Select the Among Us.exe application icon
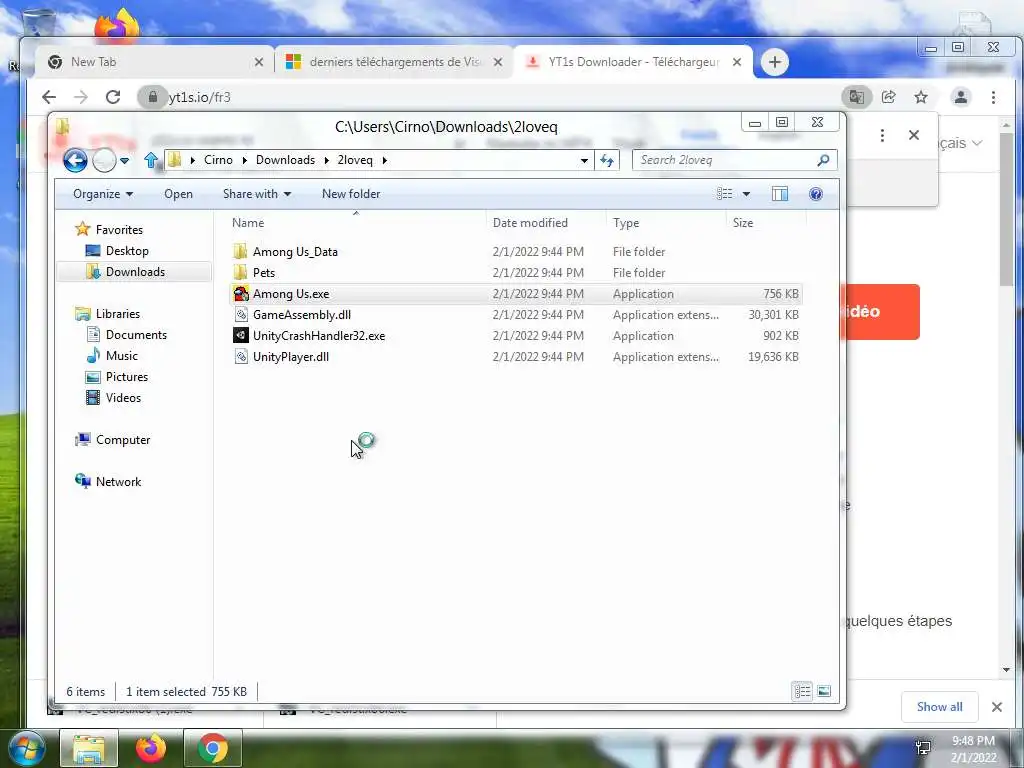1024x768 pixels. (x=241, y=294)
